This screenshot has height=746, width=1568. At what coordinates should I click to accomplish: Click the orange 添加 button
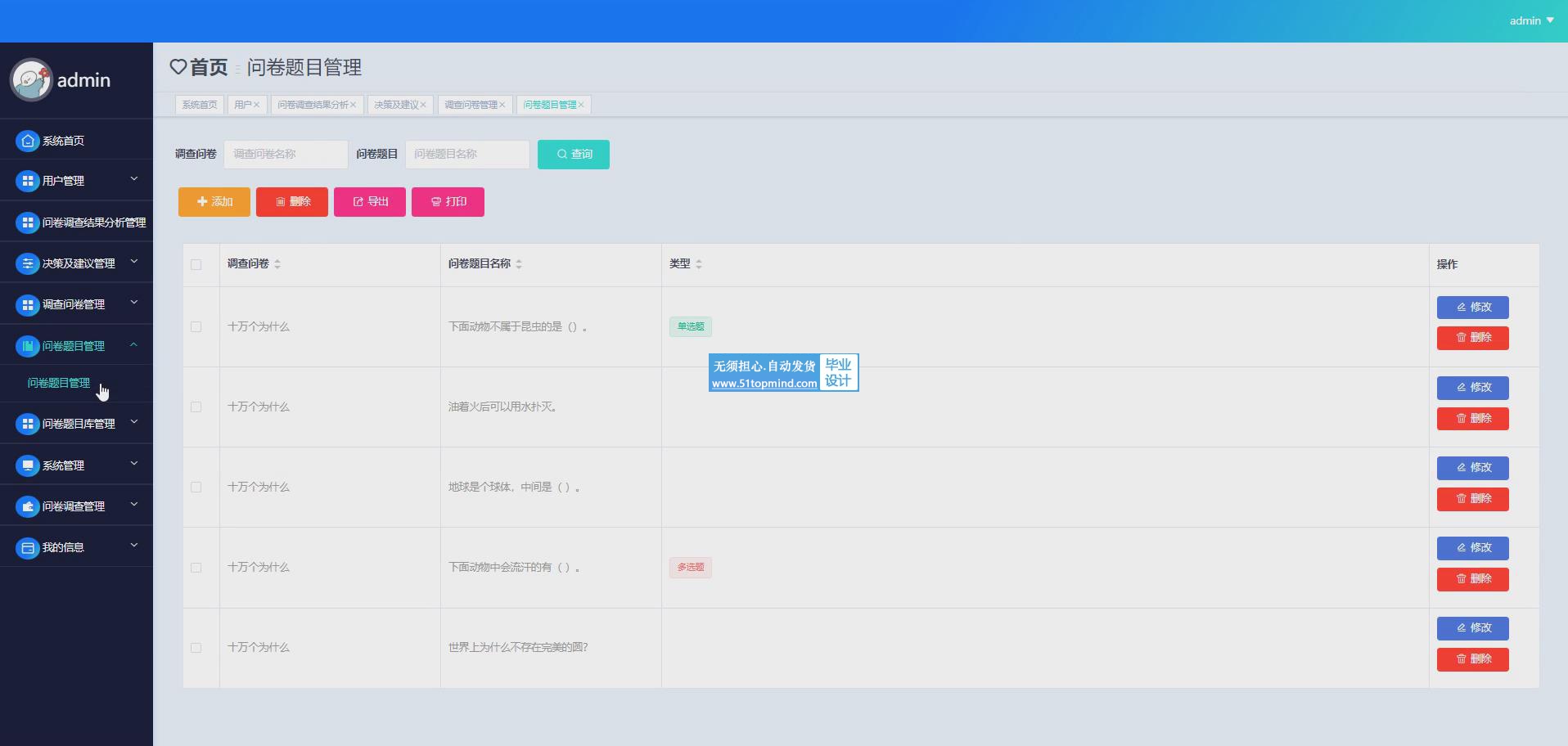[214, 202]
